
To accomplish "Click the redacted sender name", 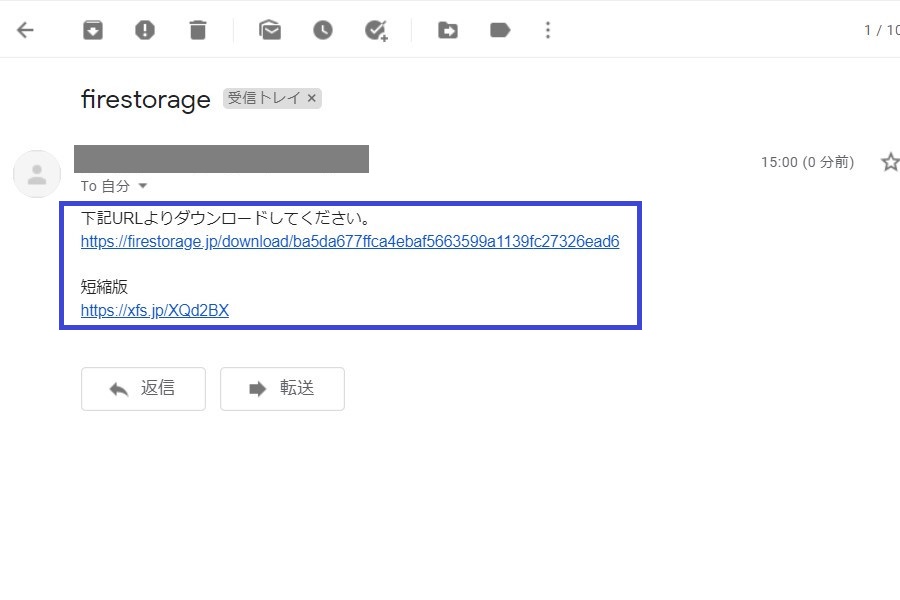I will click(221, 159).
